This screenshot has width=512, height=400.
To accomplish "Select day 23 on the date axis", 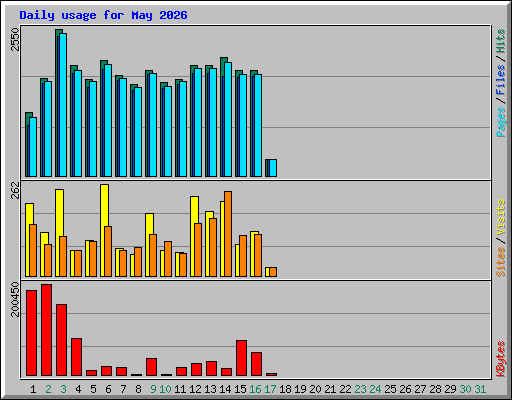I will pos(360,389).
